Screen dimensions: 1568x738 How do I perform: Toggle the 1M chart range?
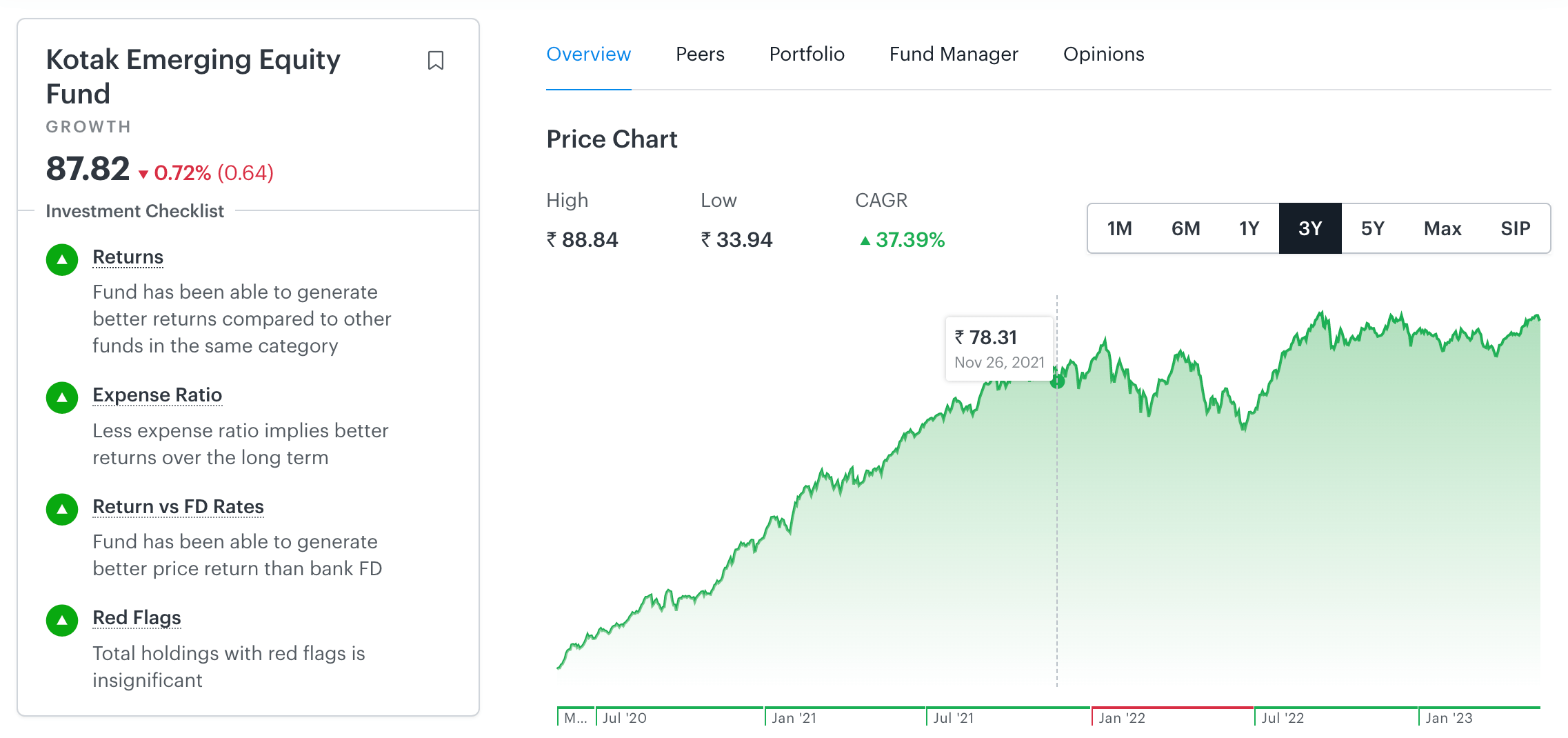coord(1120,228)
